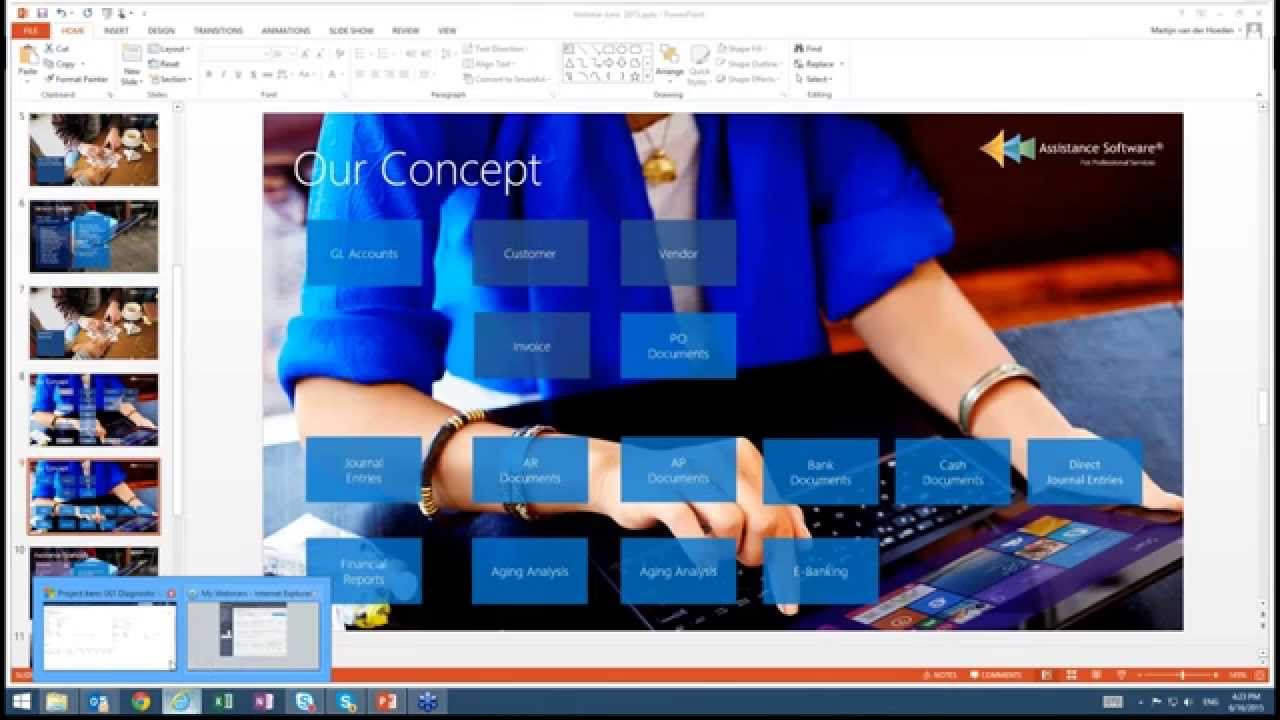Open the Shape Effects dropdown

pos(747,79)
